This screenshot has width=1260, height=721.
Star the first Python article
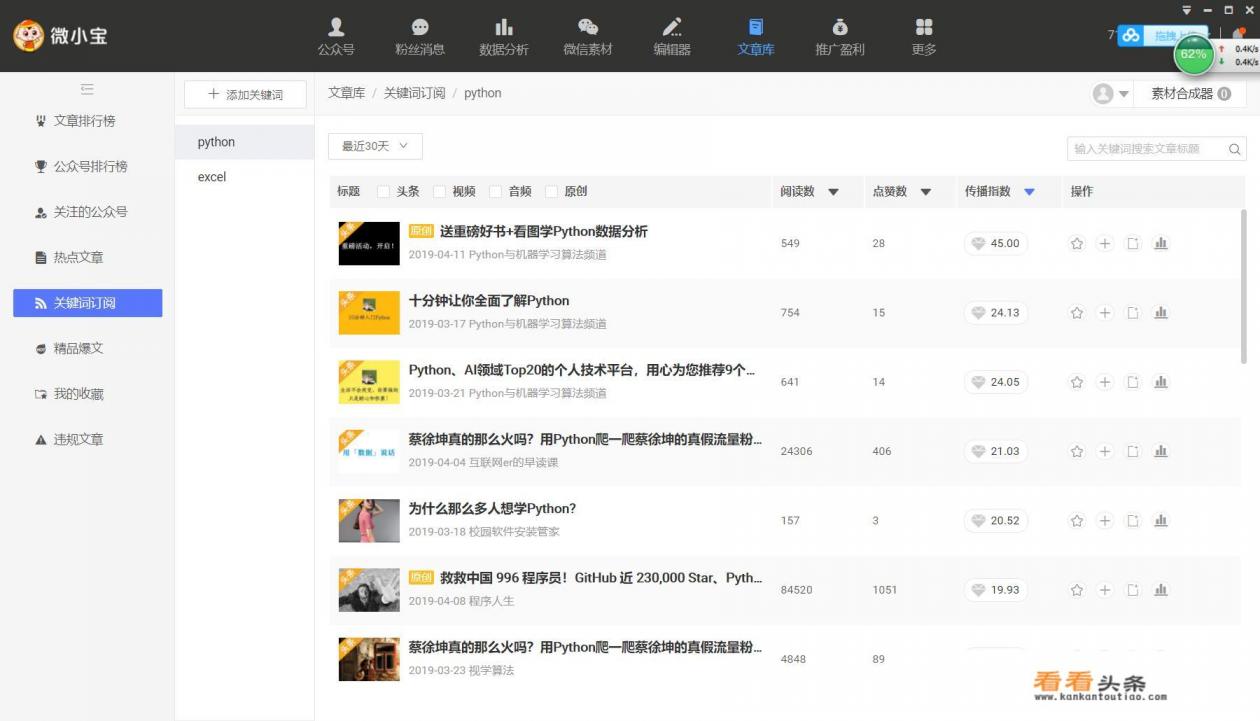1077,242
